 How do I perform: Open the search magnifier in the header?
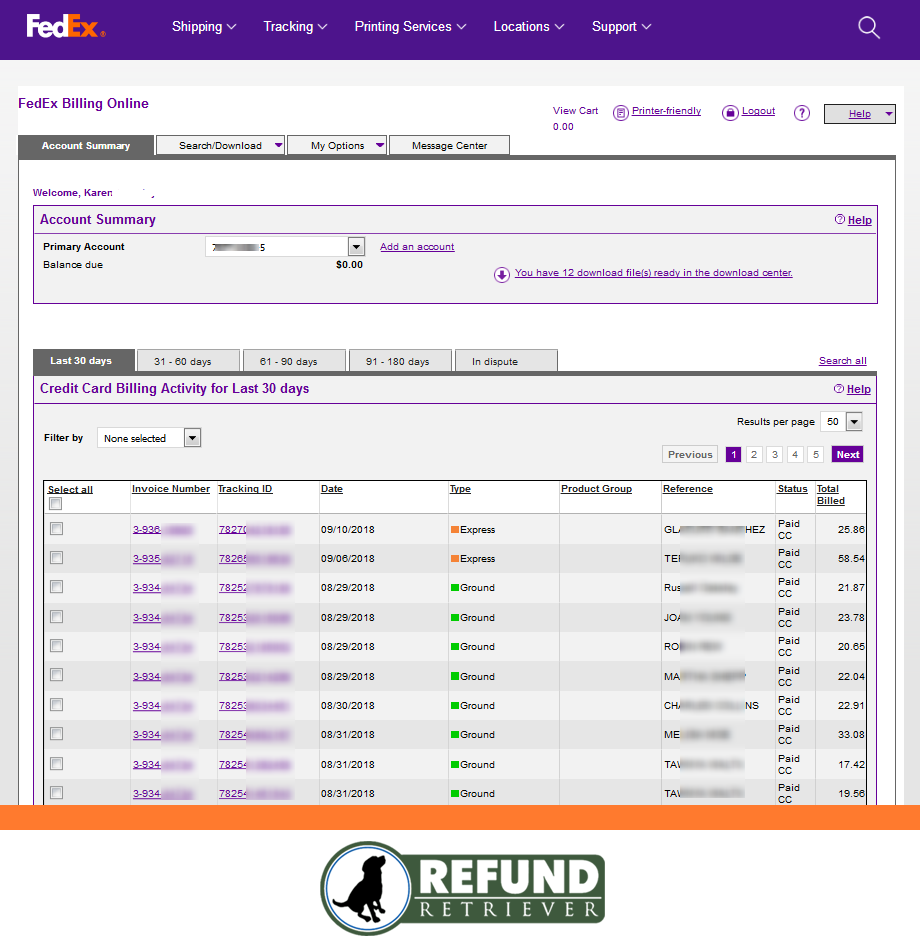[869, 27]
